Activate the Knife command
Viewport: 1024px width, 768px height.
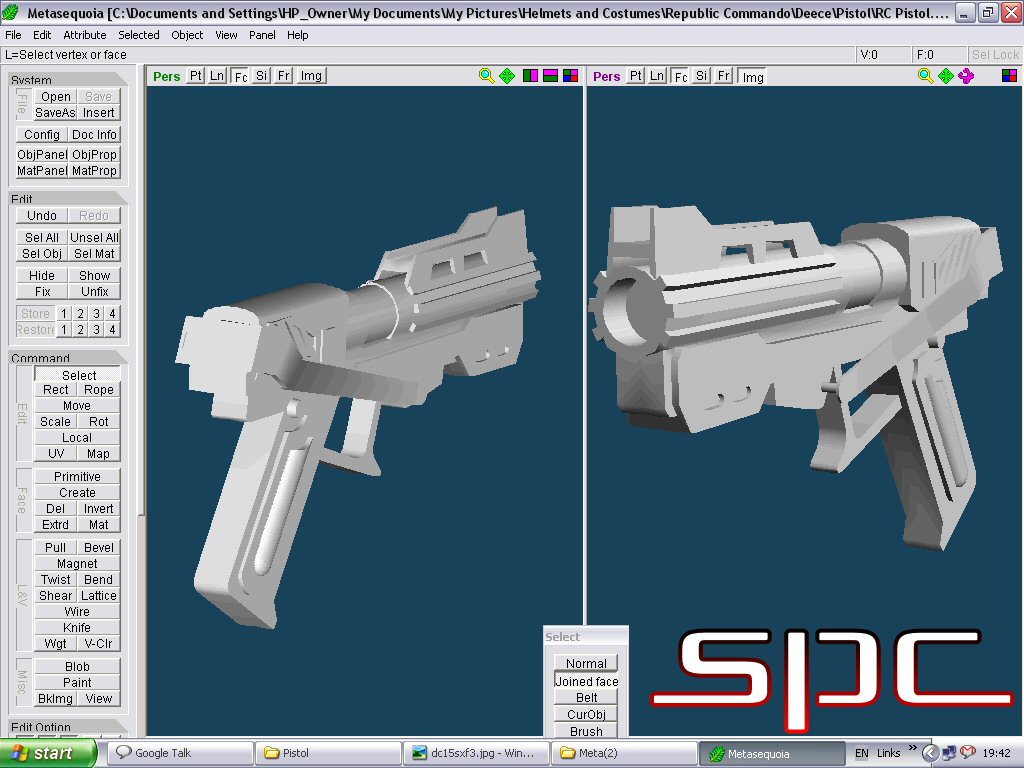77,628
